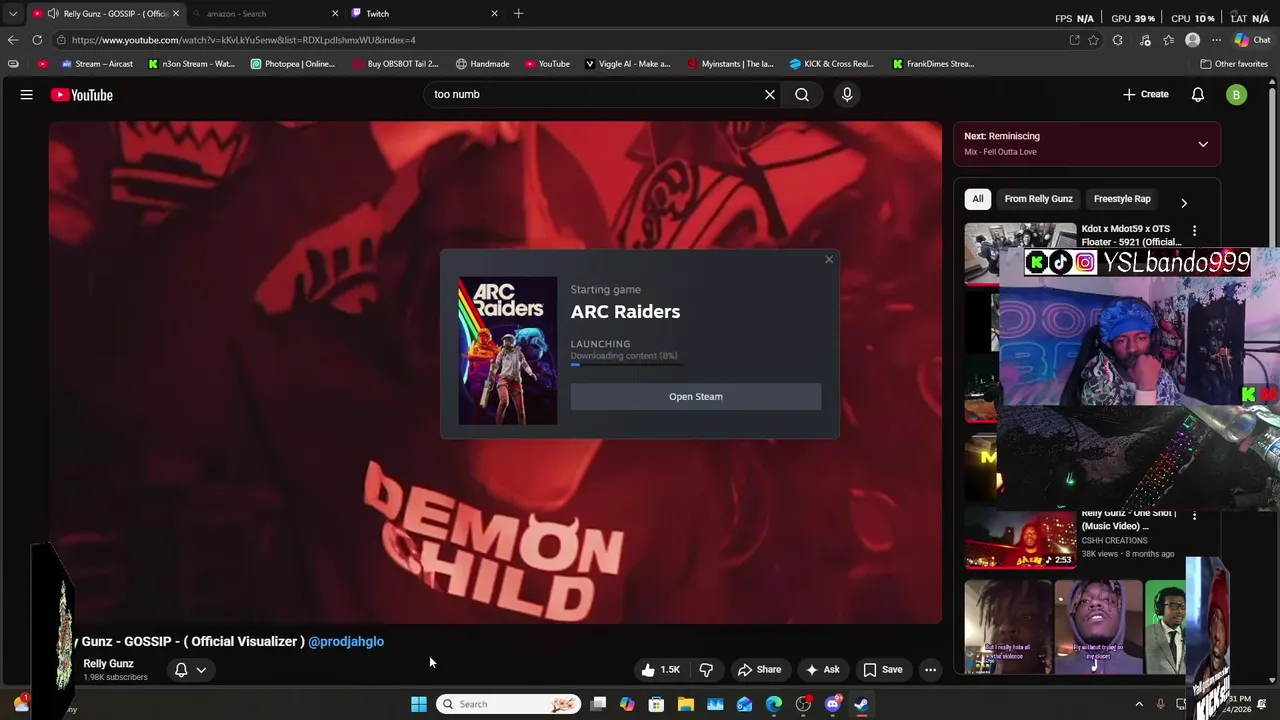
Task: Open YouTube notifications bell
Action: 1198,94
